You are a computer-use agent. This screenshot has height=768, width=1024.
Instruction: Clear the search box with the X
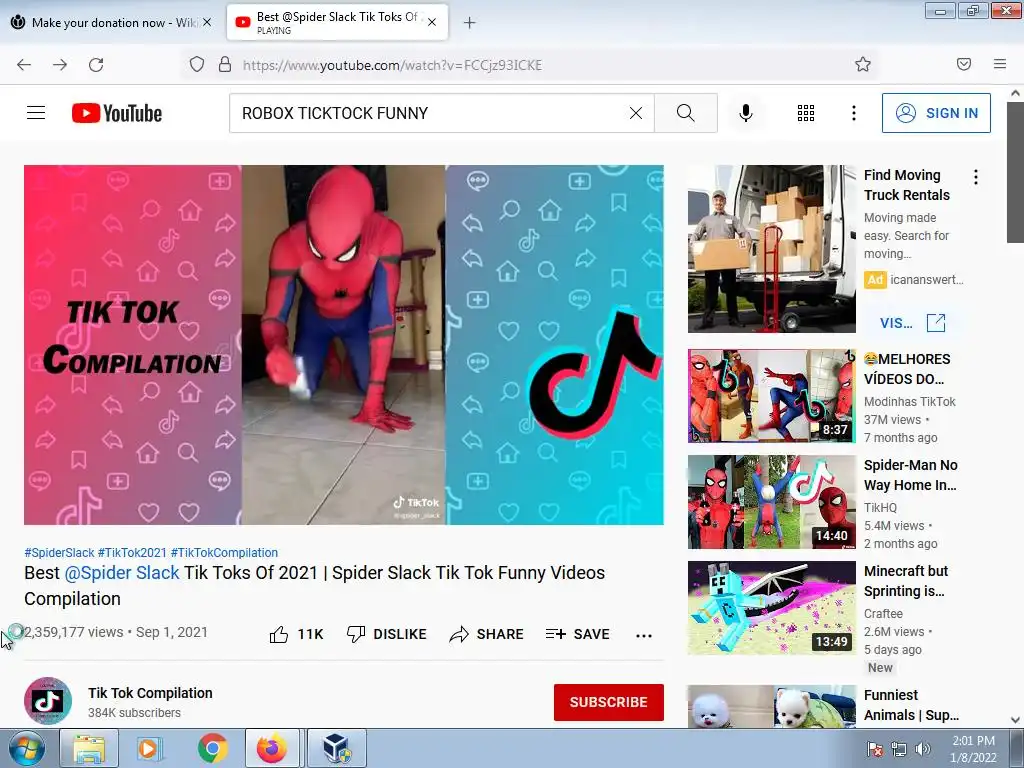coord(635,113)
